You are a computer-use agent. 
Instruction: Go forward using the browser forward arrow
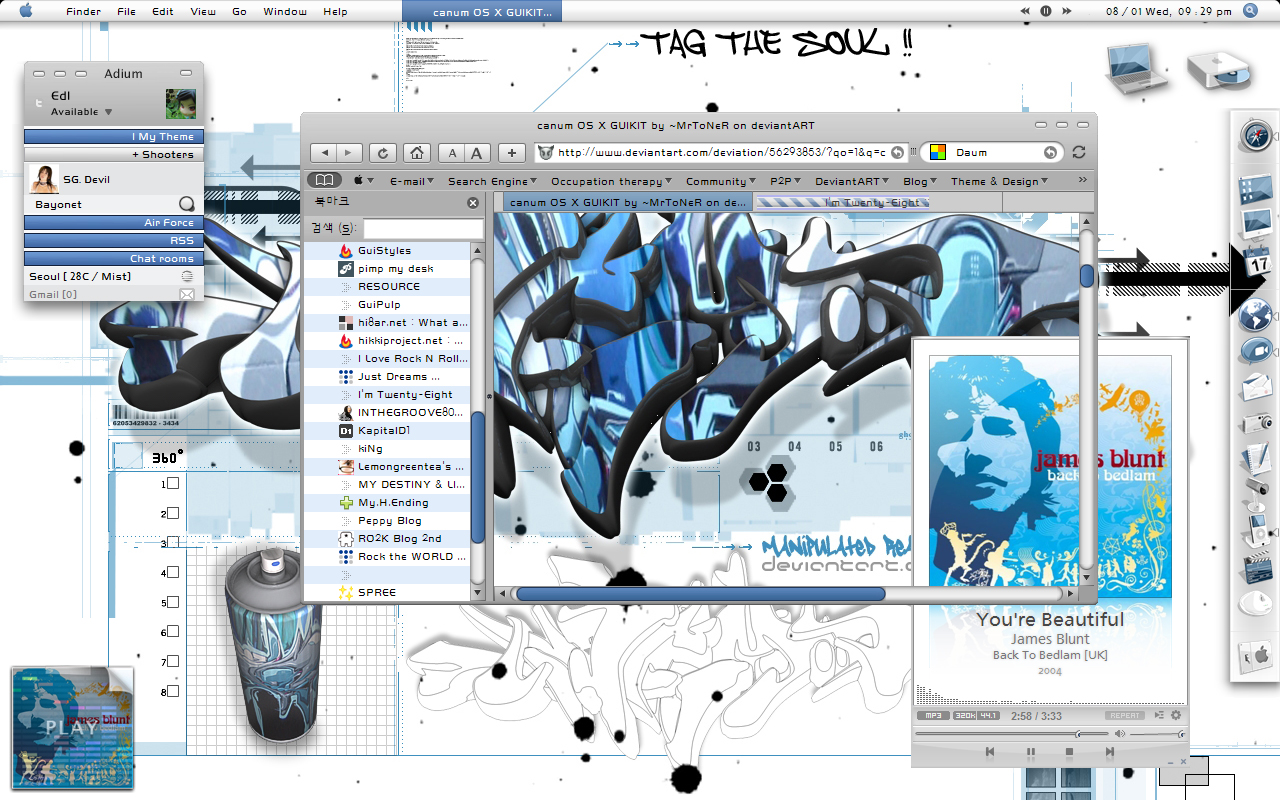tap(349, 153)
